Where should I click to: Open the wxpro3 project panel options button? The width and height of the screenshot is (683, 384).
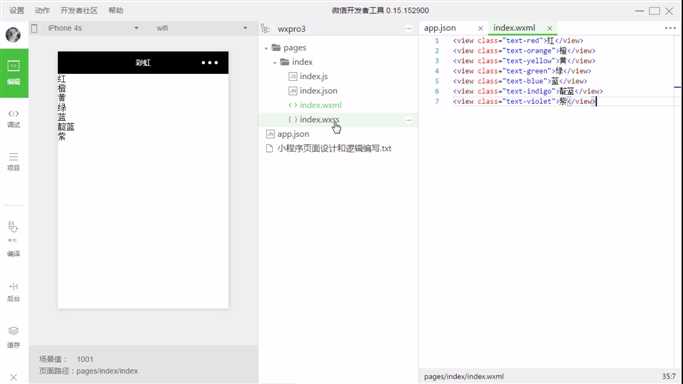coord(408,29)
